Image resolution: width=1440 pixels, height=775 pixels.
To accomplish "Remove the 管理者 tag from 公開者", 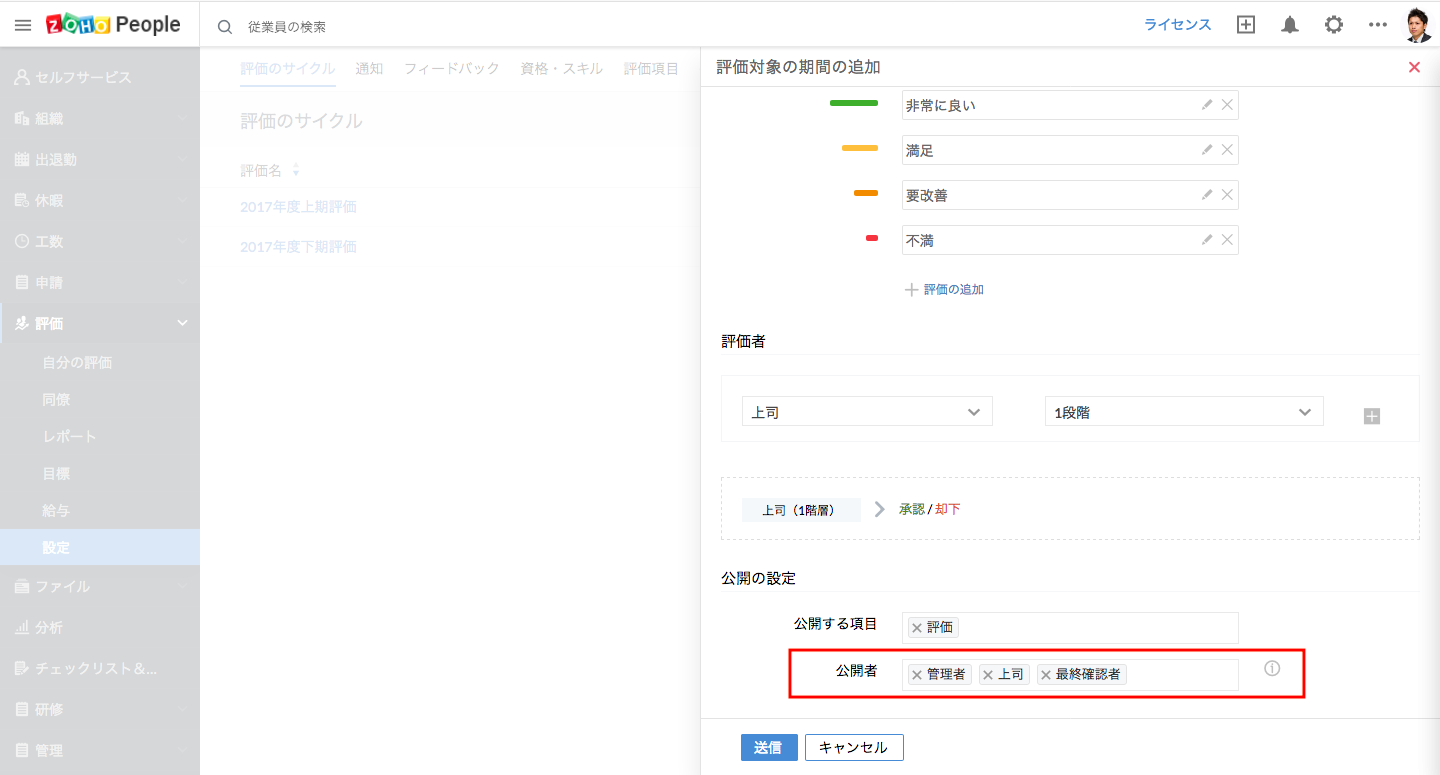I will (916, 675).
